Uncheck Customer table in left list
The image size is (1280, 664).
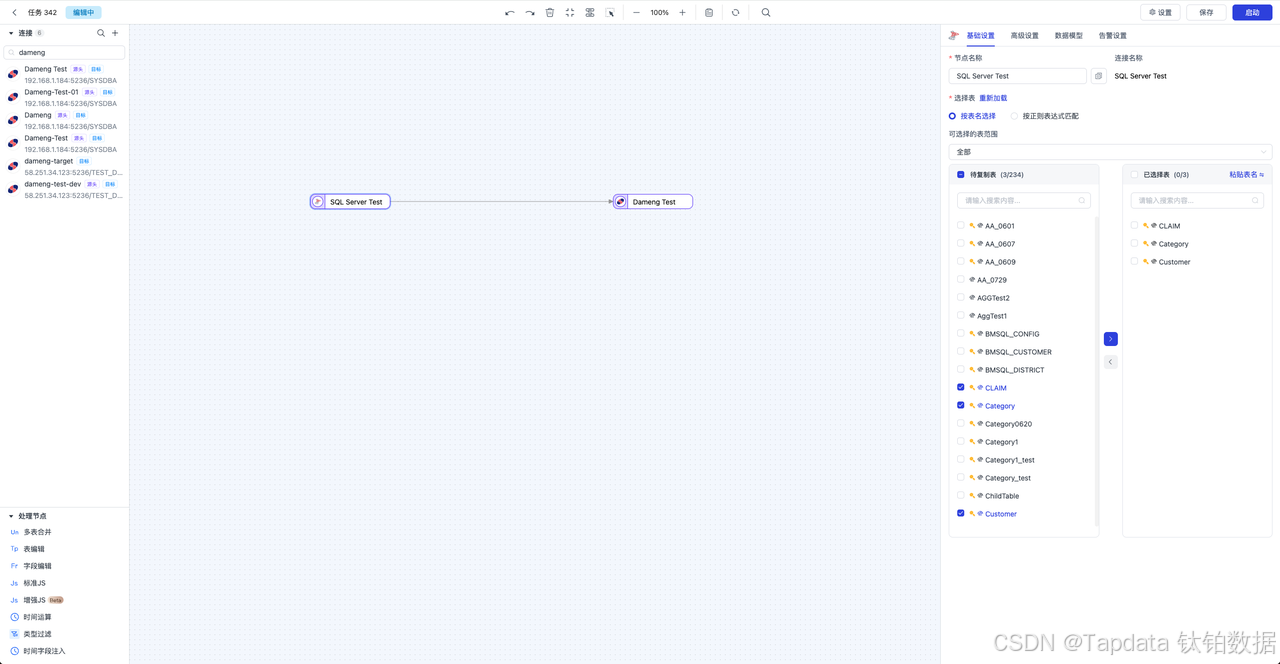coord(961,514)
